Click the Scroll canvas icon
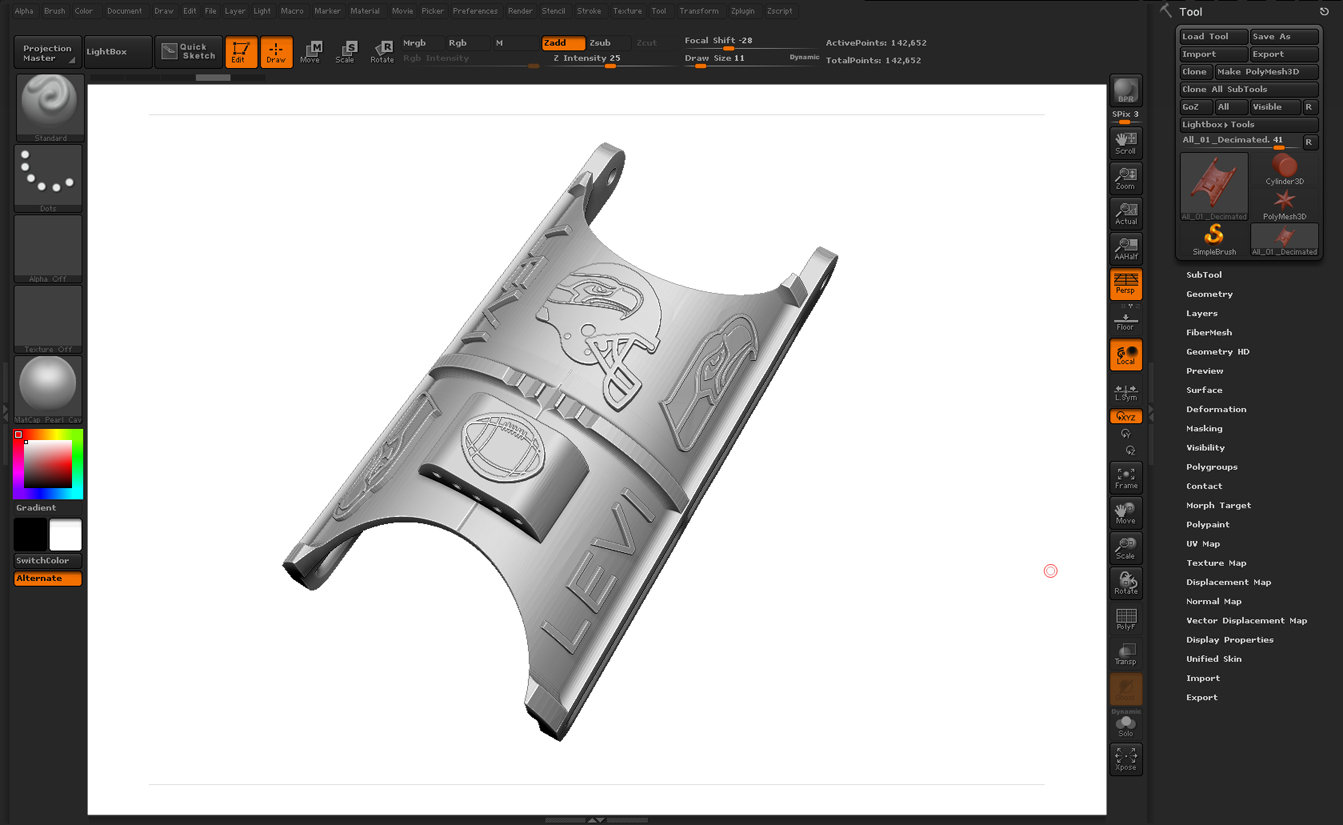 (1126, 142)
